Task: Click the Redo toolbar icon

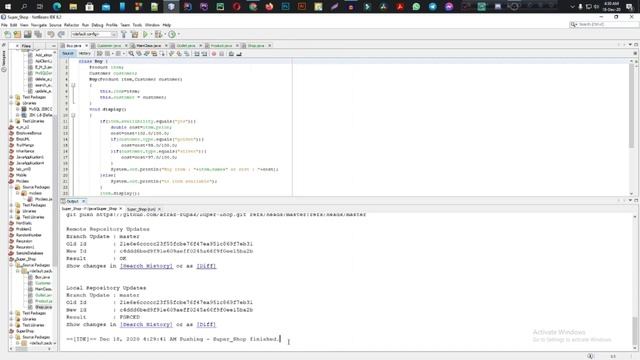Action: point(61,35)
